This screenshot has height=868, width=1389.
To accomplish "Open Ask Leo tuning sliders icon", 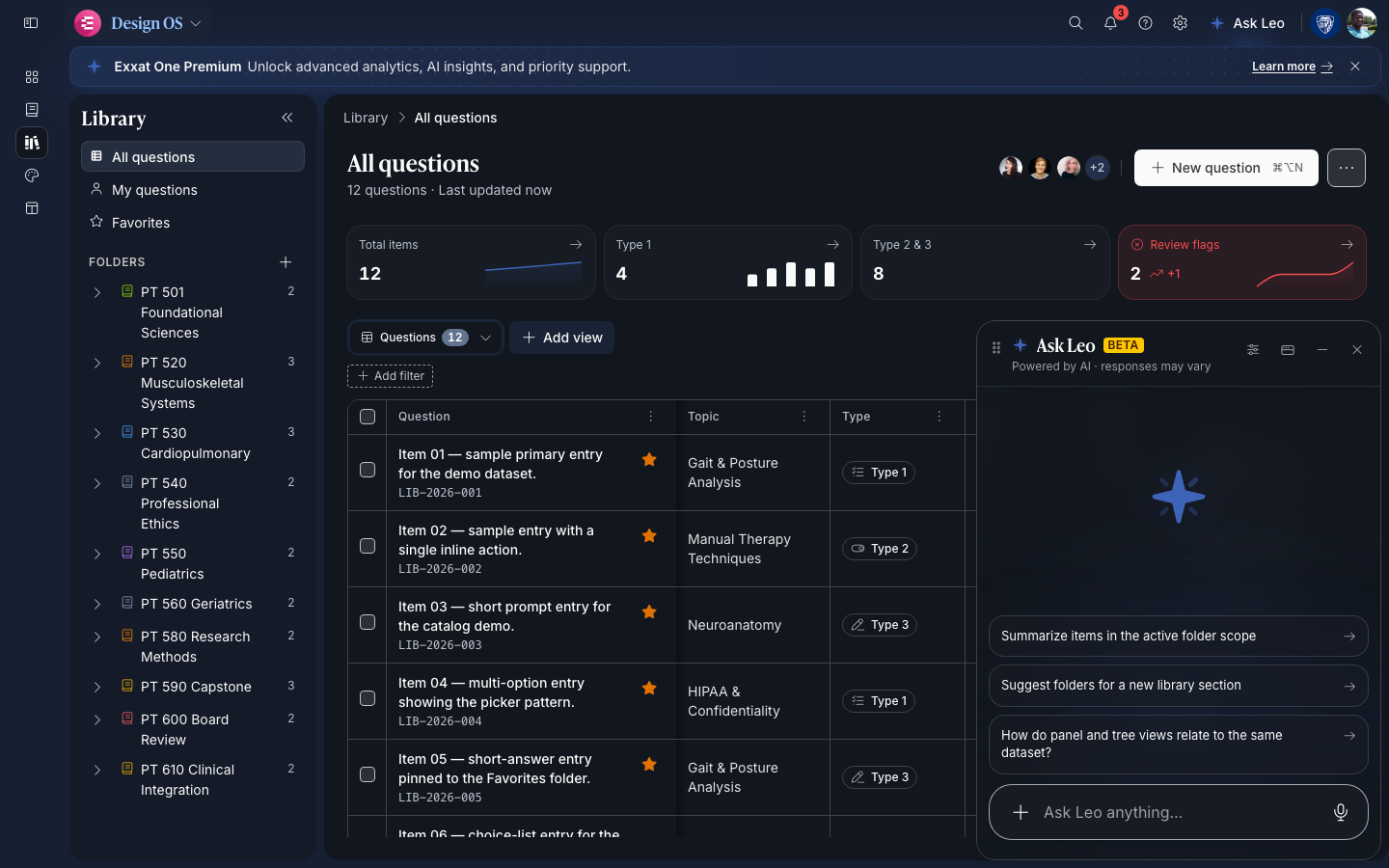I will (1253, 350).
